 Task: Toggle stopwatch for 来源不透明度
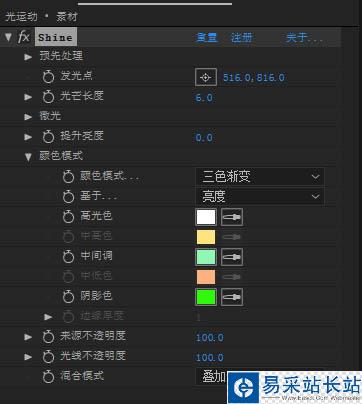pyautogui.click(x=48, y=337)
